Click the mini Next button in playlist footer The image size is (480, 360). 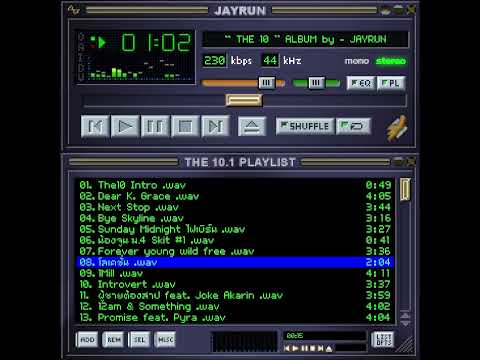point(320,348)
